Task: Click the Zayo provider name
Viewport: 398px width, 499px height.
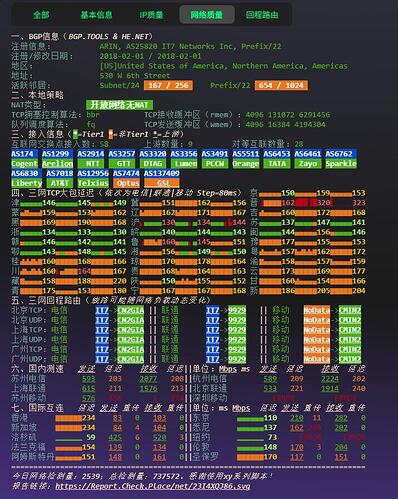Action: [308, 164]
